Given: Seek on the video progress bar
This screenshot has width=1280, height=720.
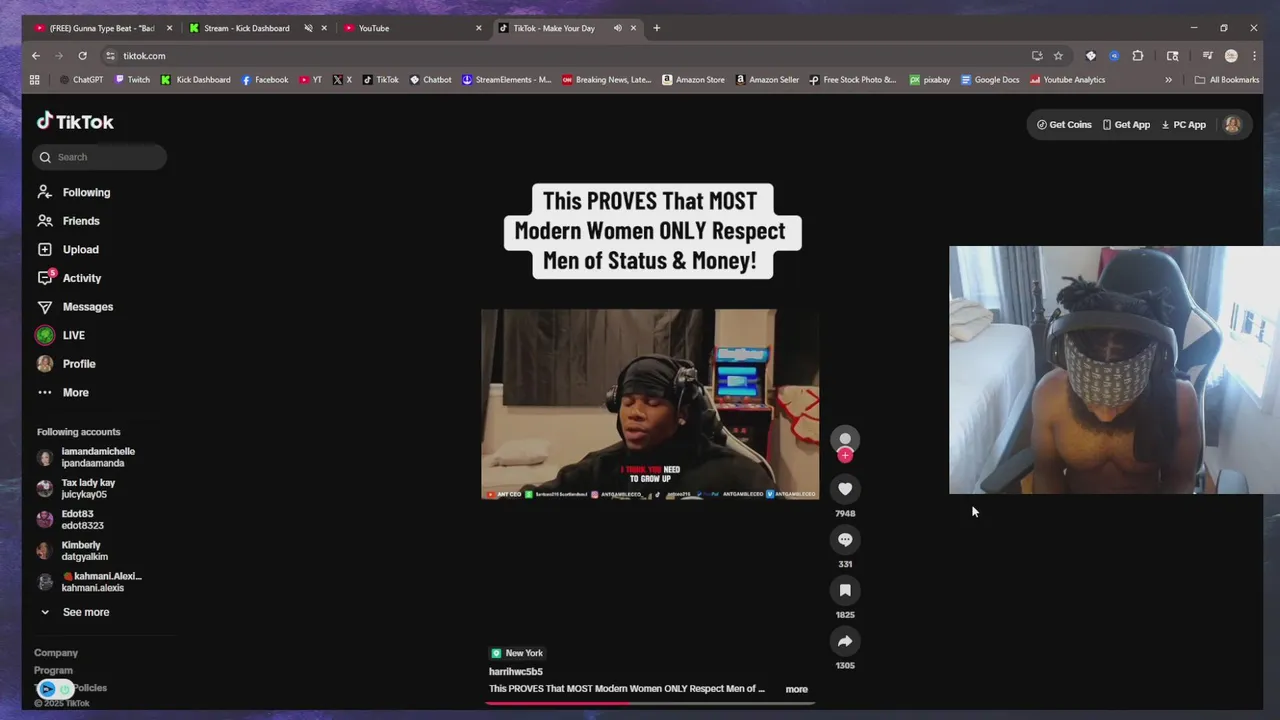Looking at the screenshot, I should [650, 703].
